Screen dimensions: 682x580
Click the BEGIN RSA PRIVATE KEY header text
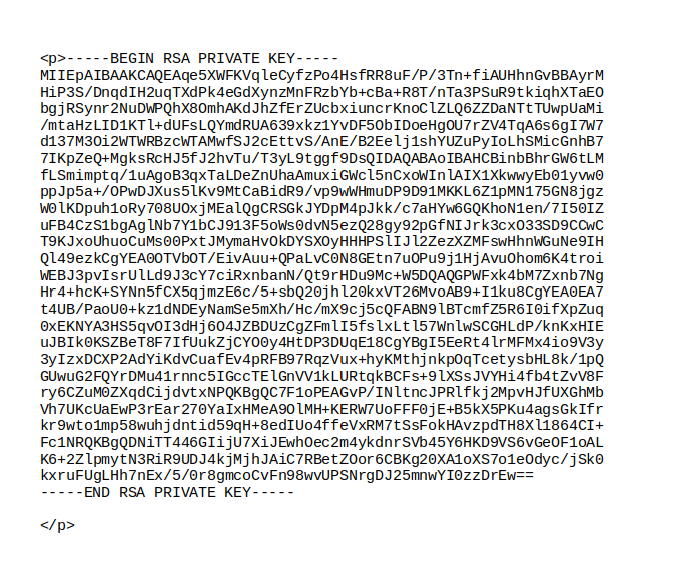point(202,58)
